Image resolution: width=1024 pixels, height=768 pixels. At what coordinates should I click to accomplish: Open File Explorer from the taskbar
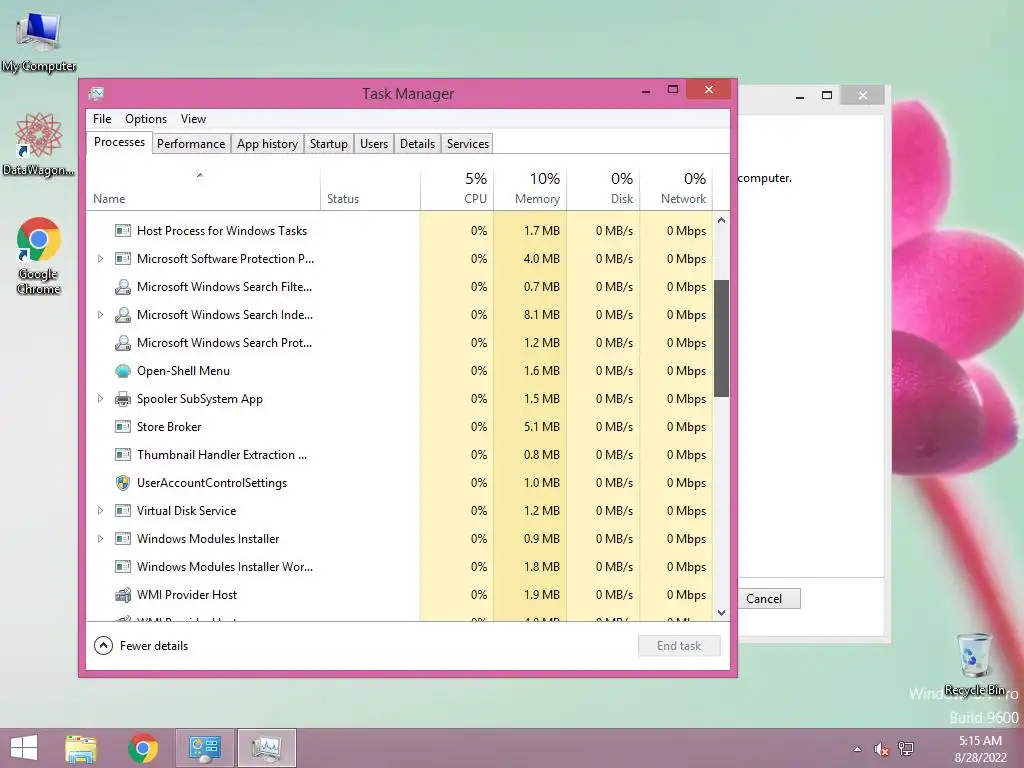[x=81, y=748]
